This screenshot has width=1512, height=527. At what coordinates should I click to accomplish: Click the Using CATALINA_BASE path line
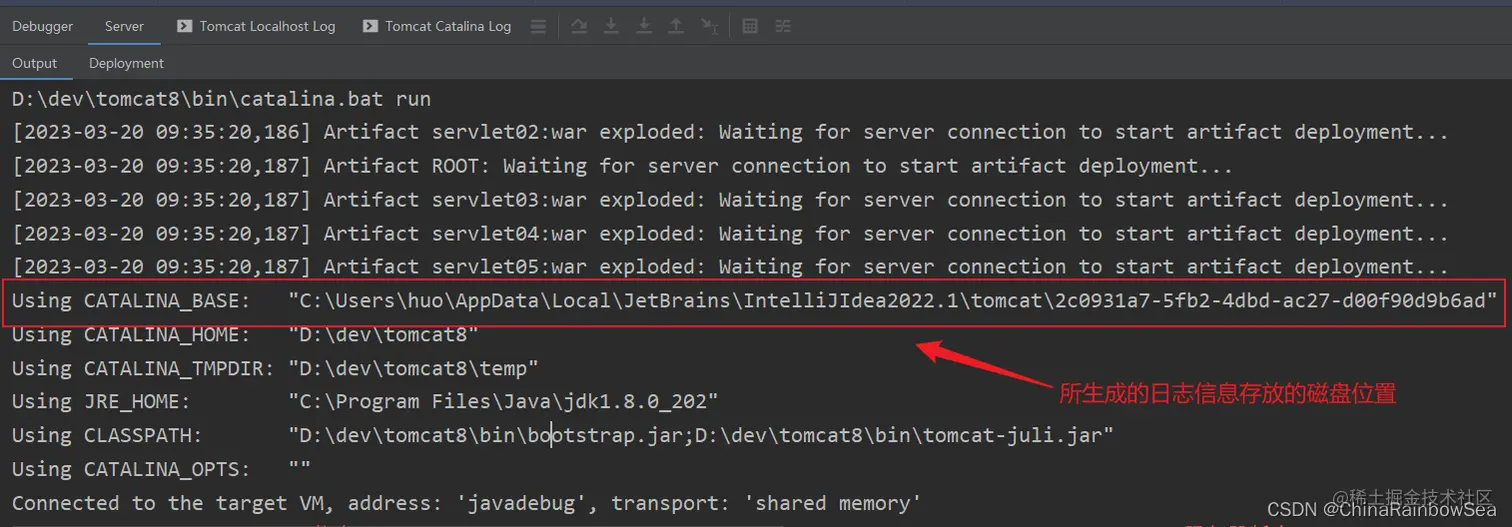coord(755,301)
